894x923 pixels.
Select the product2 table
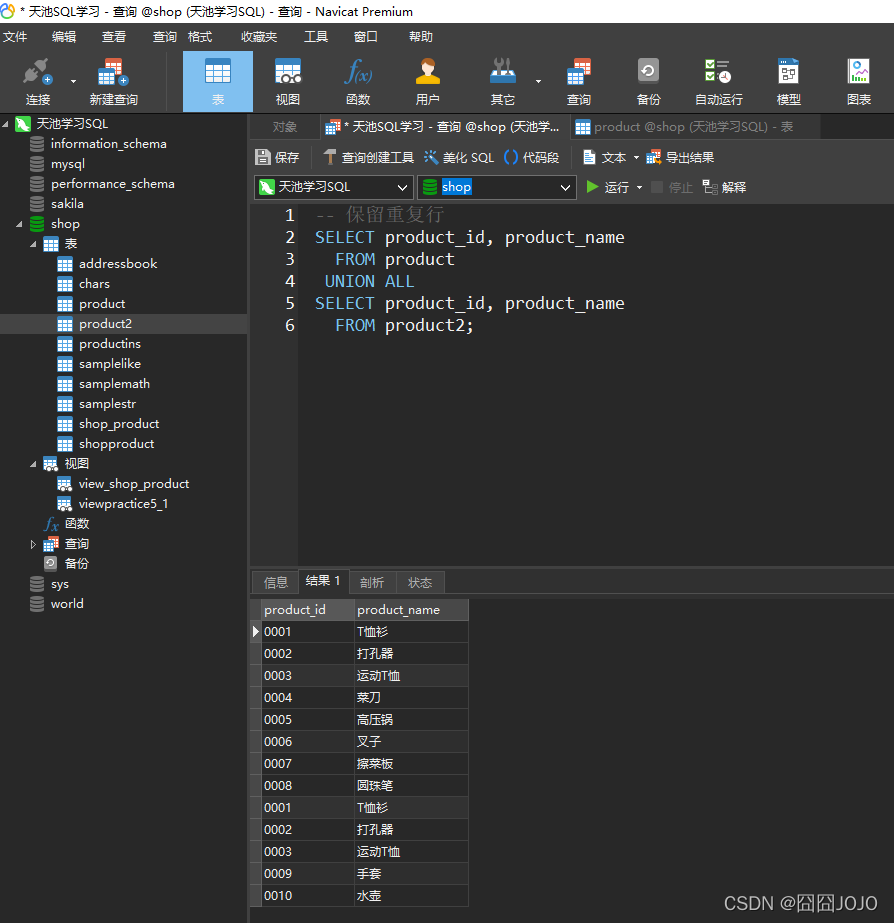(x=105, y=324)
